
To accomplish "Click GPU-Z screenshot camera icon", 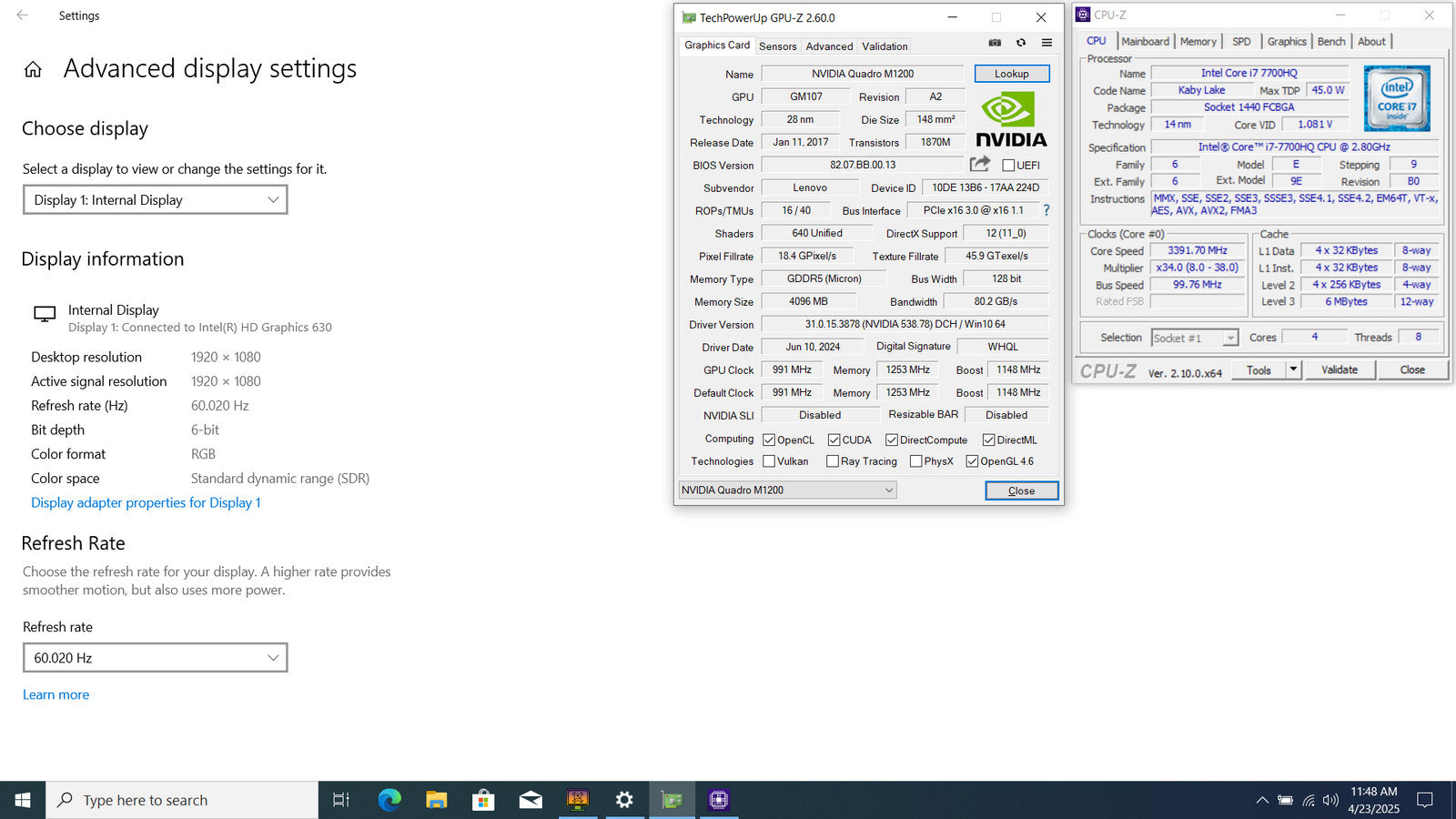I will 995,43.
